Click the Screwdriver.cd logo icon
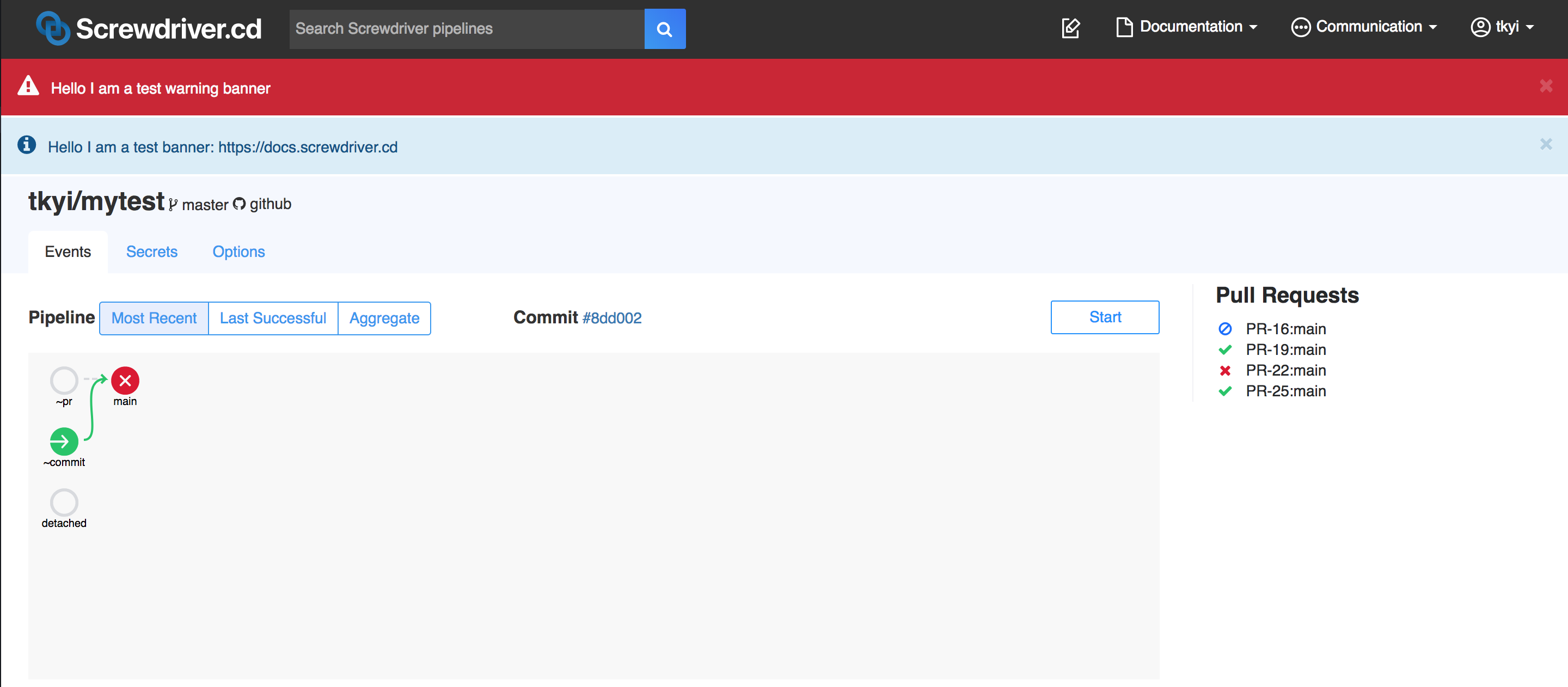 53,28
